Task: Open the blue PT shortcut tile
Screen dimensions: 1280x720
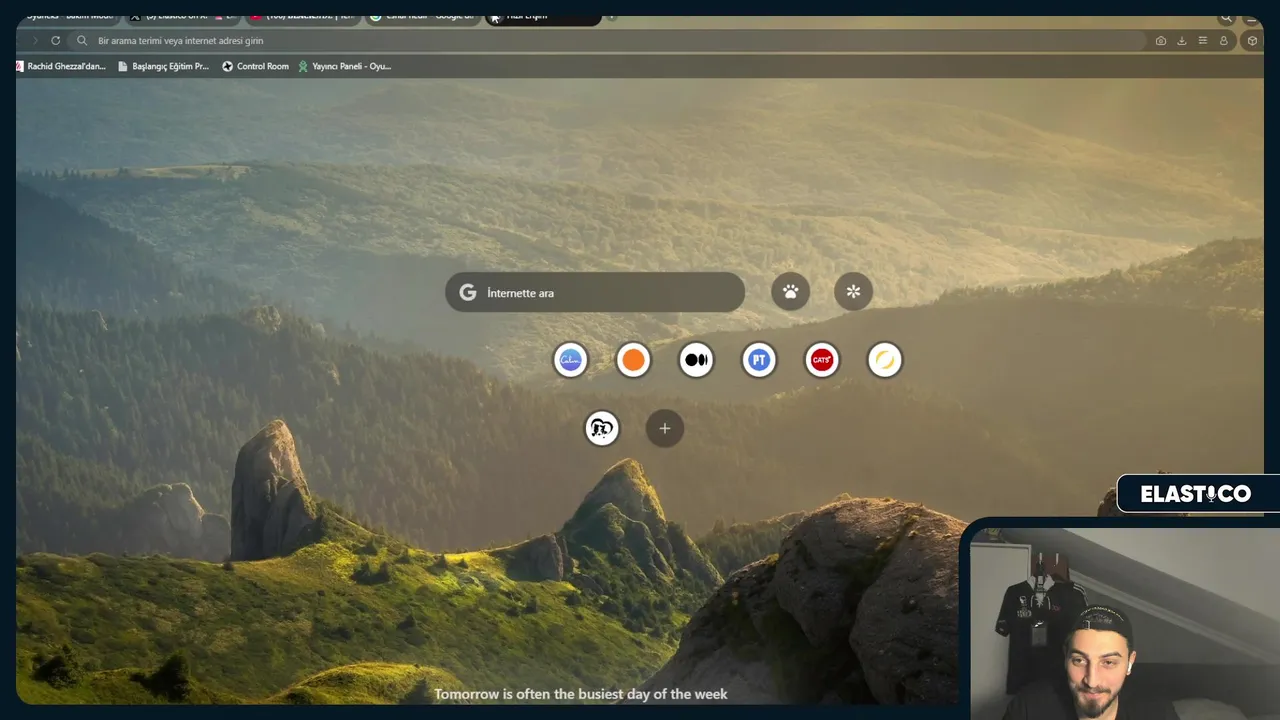Action: (759, 360)
